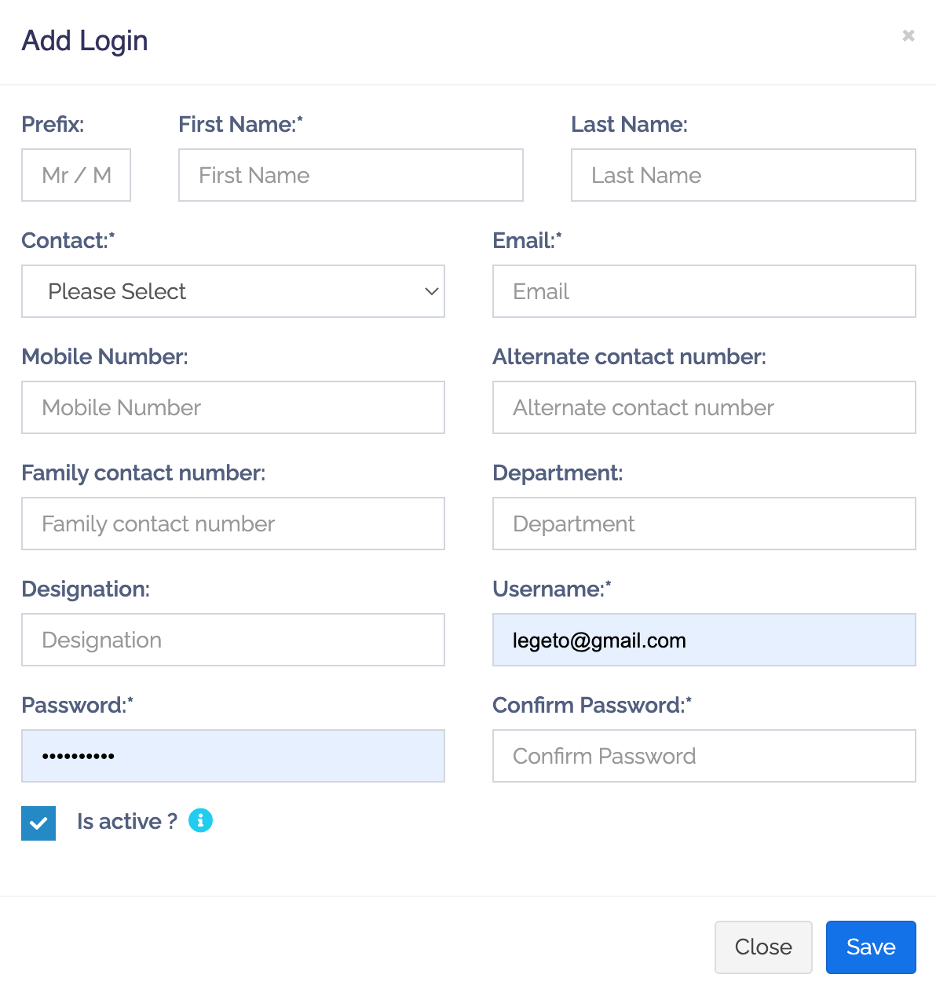936x990 pixels.
Task: Focus the Prefix input field
Action: (76, 175)
